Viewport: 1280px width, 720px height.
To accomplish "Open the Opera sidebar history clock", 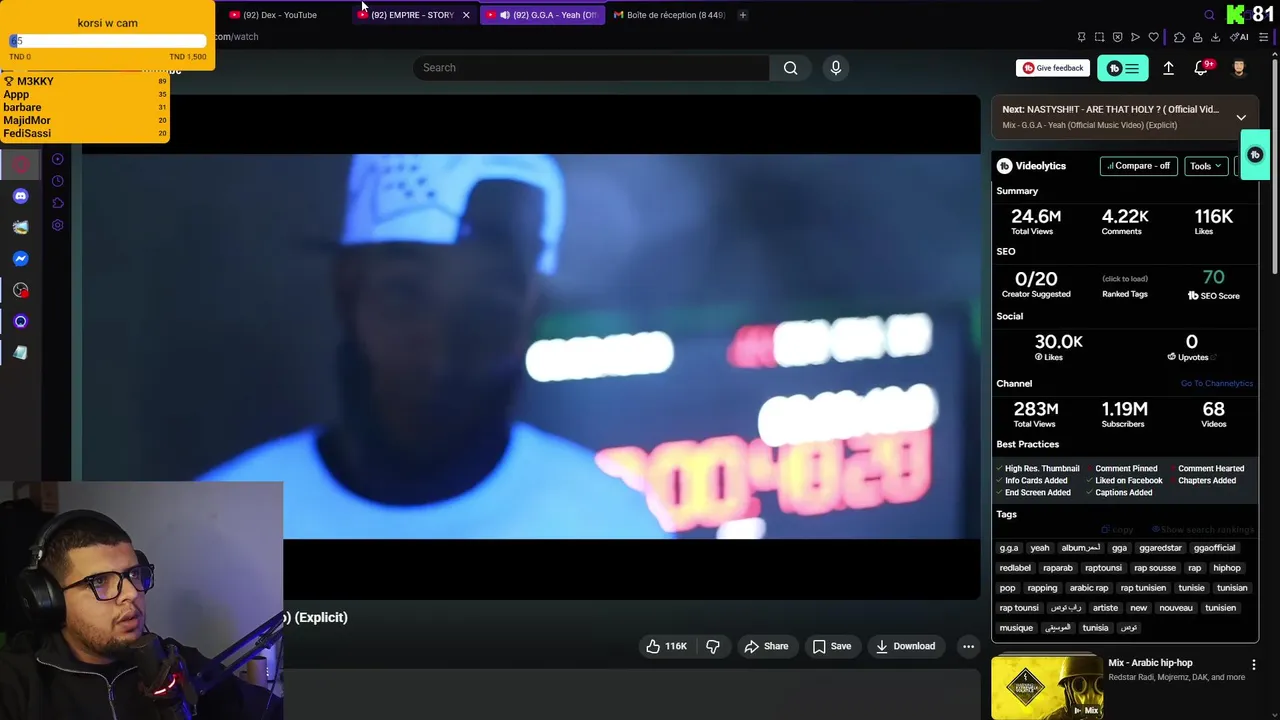I will click(58, 181).
